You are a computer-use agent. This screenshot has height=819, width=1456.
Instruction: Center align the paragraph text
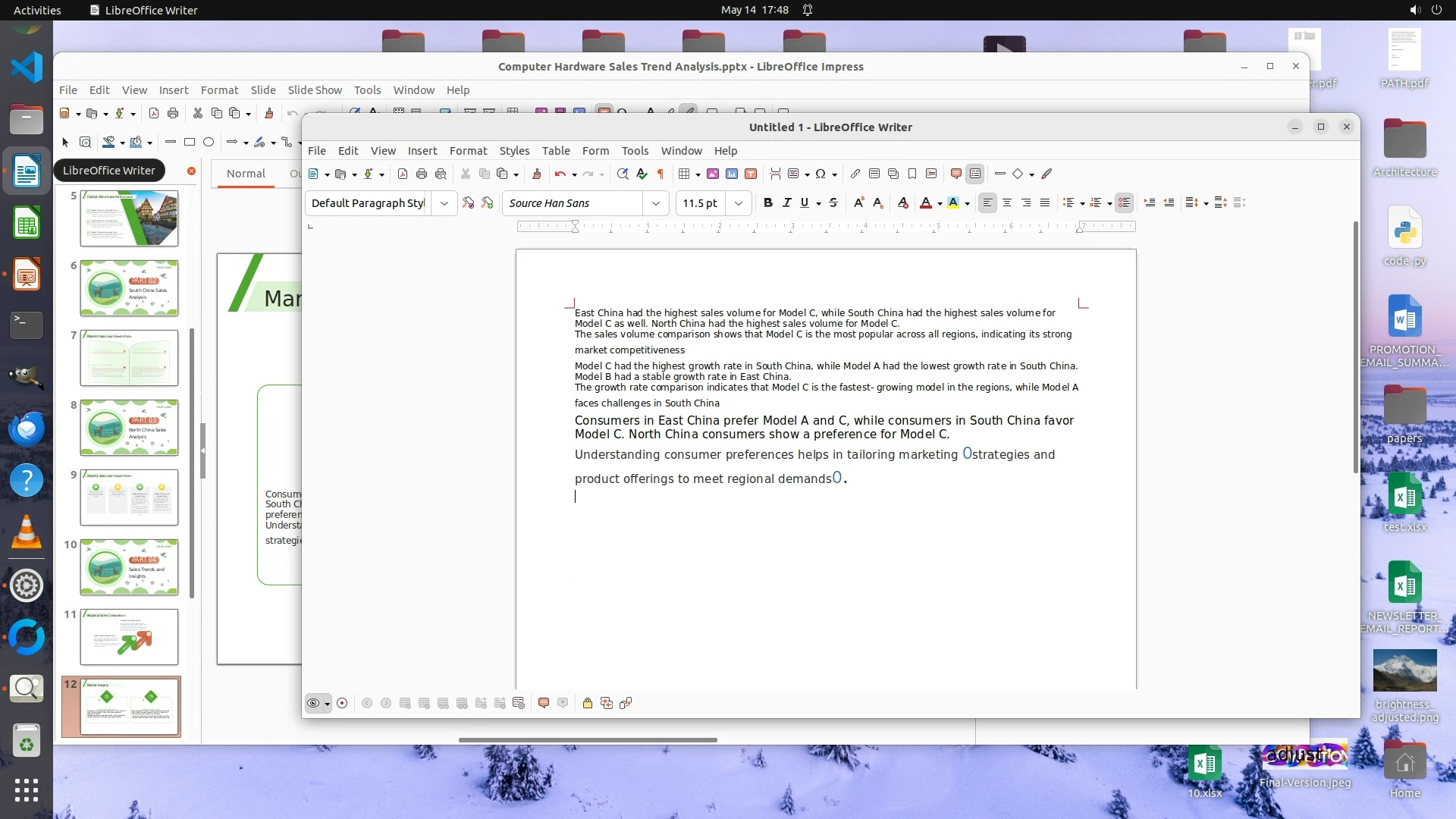[1007, 202]
